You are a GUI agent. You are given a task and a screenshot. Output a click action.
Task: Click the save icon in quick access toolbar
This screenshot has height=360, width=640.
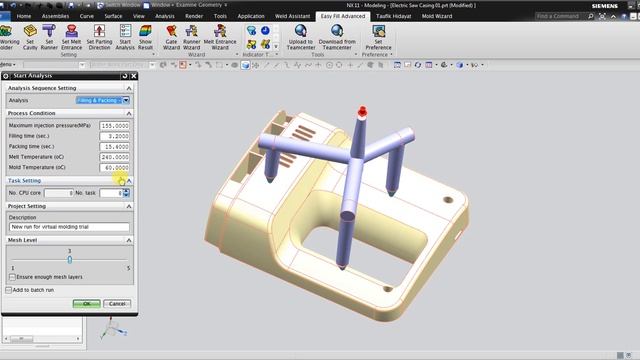pos(71,5)
